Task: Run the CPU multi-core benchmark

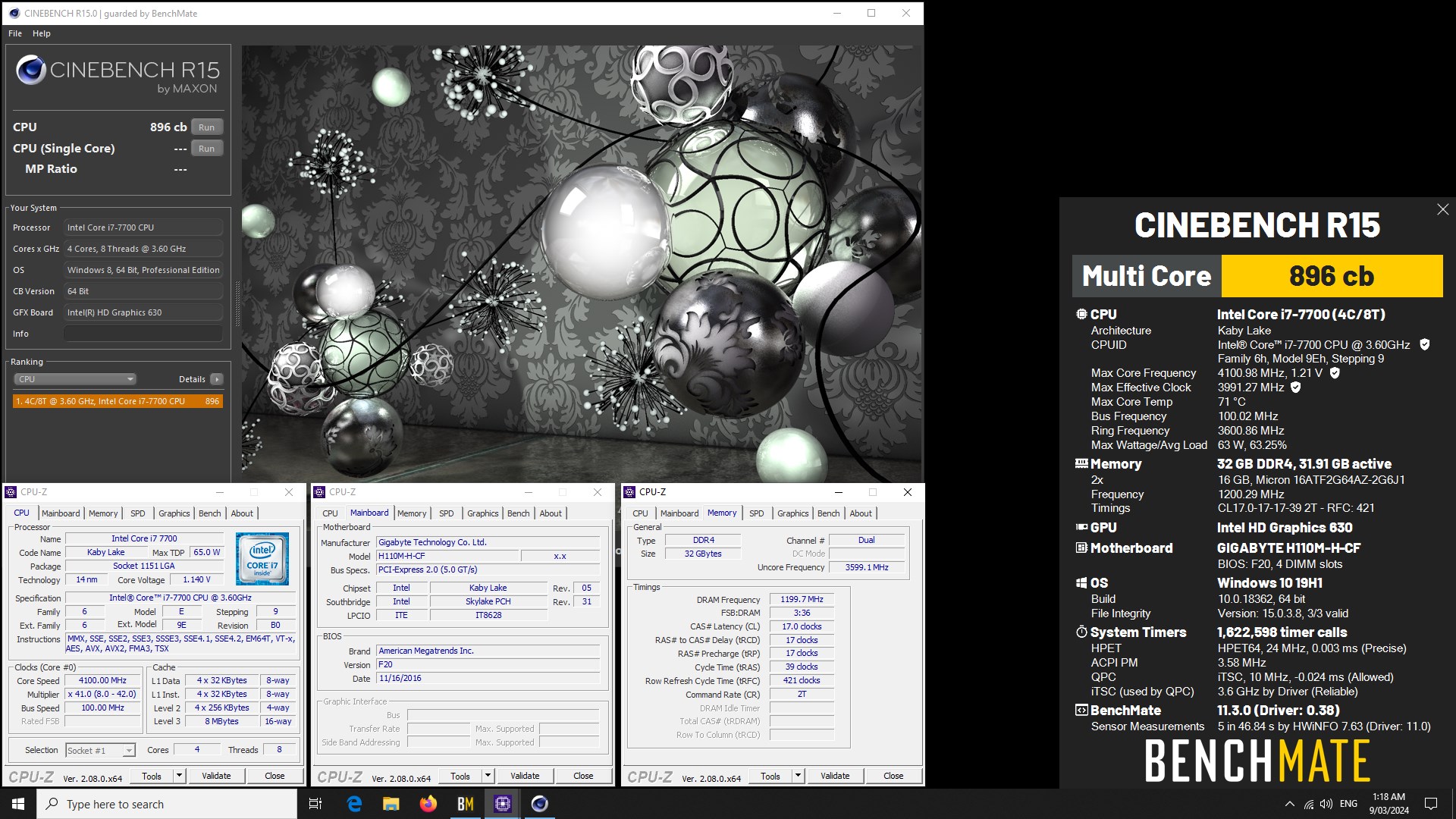Action: pos(207,127)
